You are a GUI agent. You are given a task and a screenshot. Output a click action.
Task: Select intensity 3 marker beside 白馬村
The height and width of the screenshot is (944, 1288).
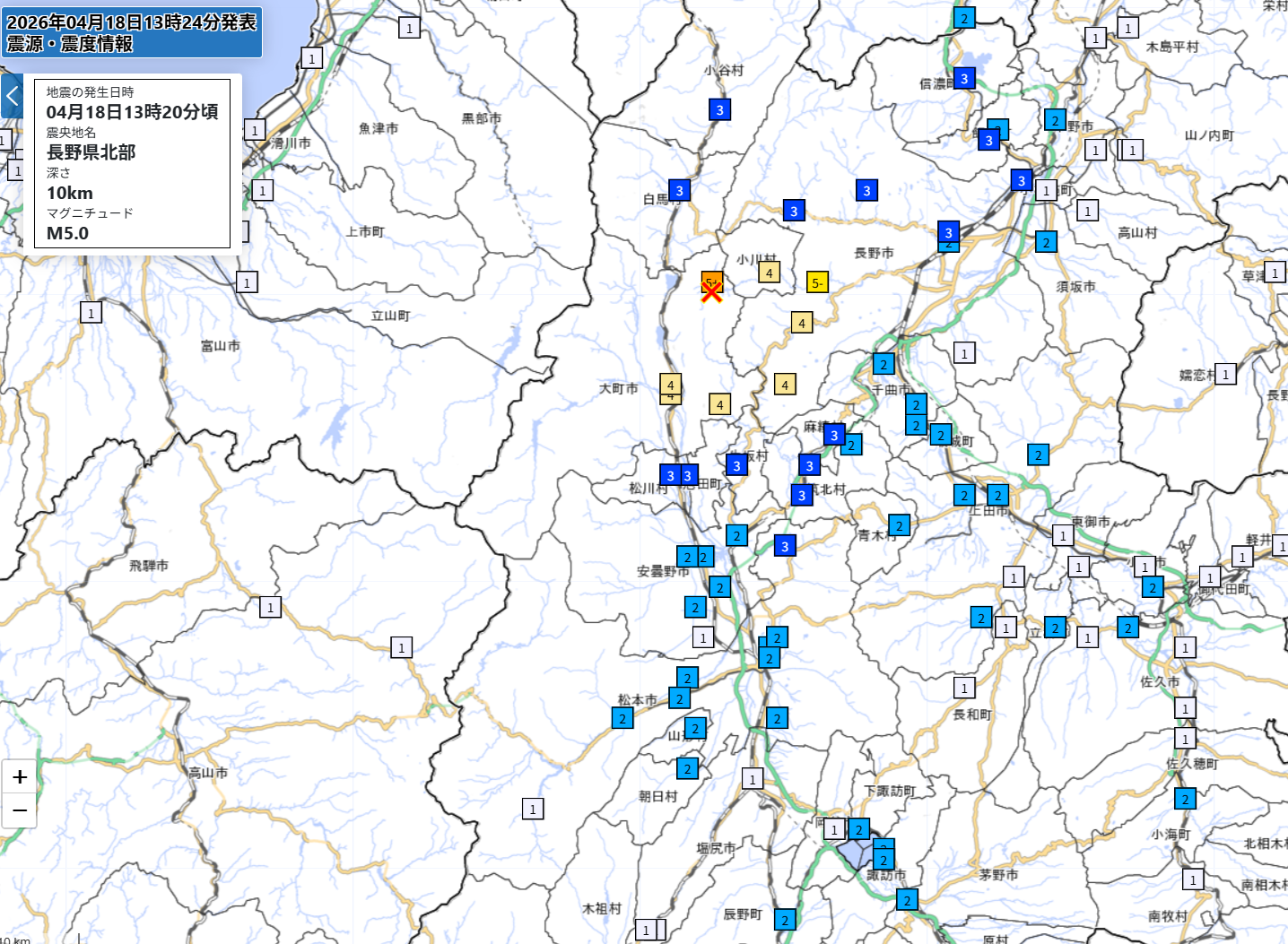(679, 190)
